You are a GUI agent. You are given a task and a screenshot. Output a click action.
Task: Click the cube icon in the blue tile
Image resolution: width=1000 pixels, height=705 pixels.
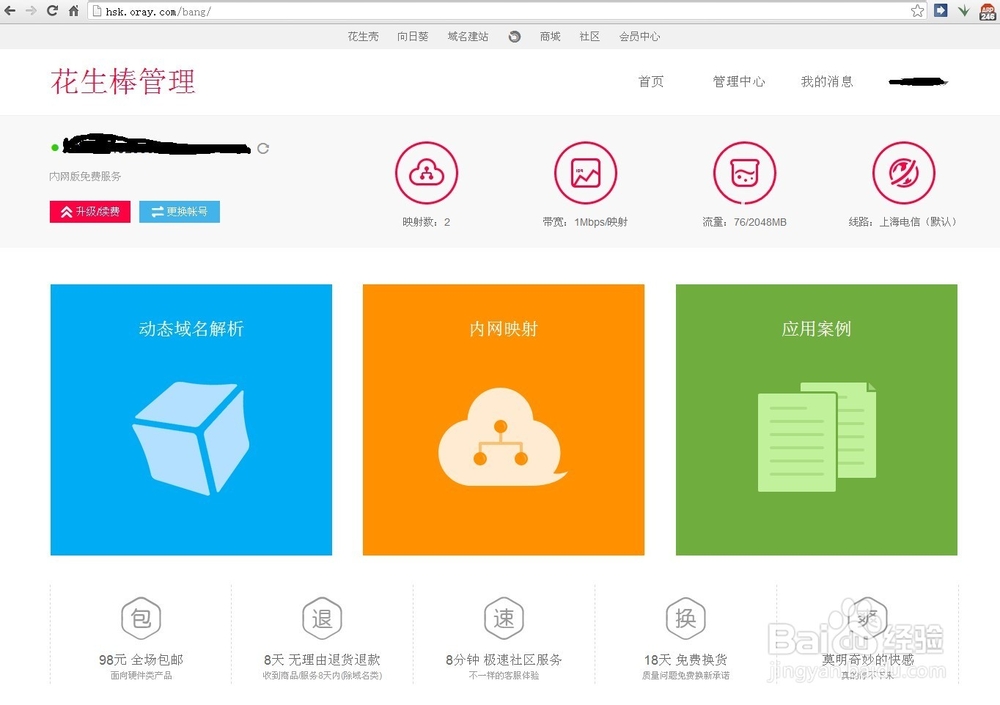click(191, 438)
